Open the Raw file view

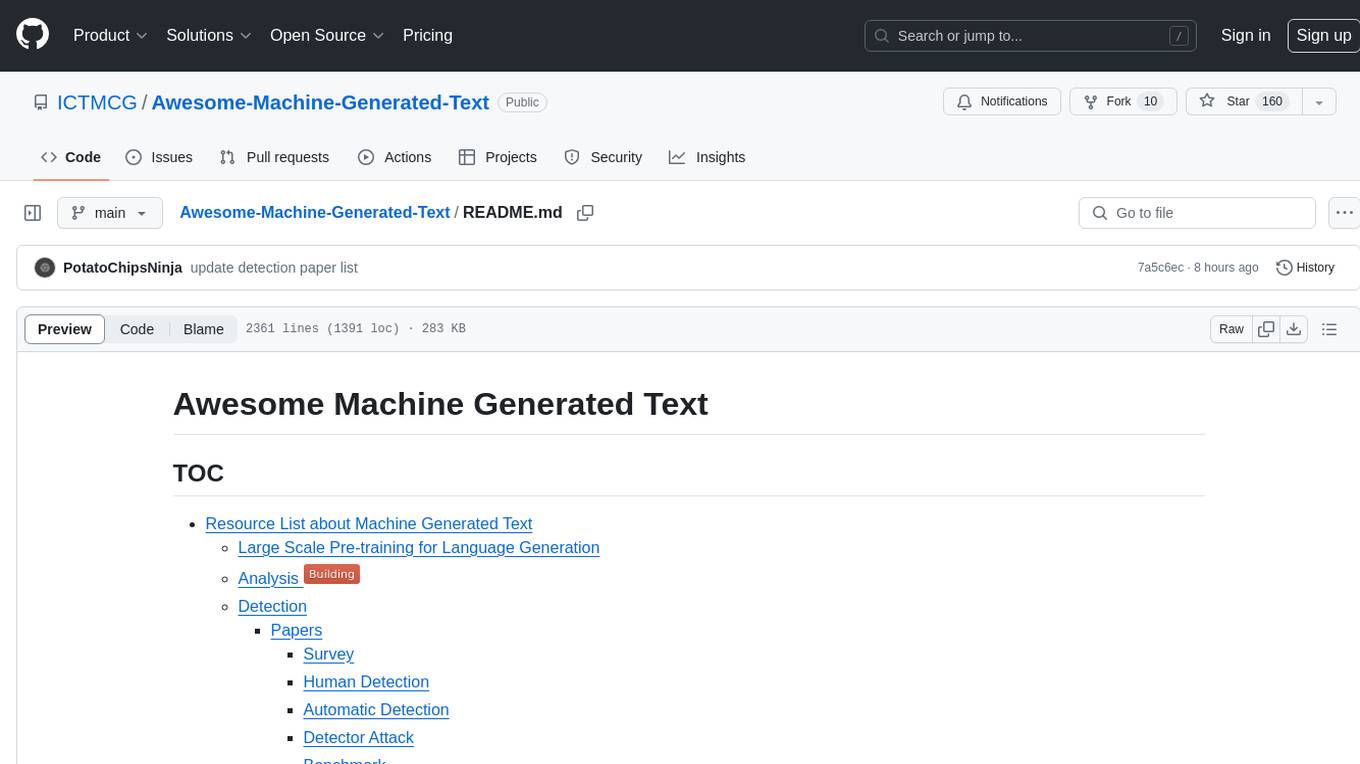[x=1231, y=329]
